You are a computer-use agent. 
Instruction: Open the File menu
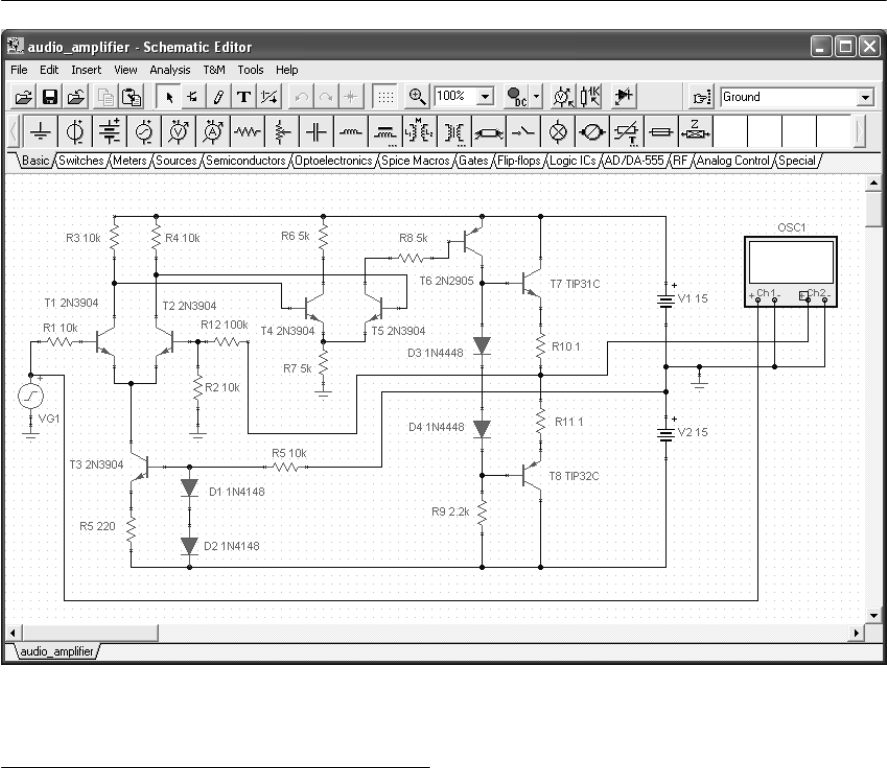pos(19,70)
